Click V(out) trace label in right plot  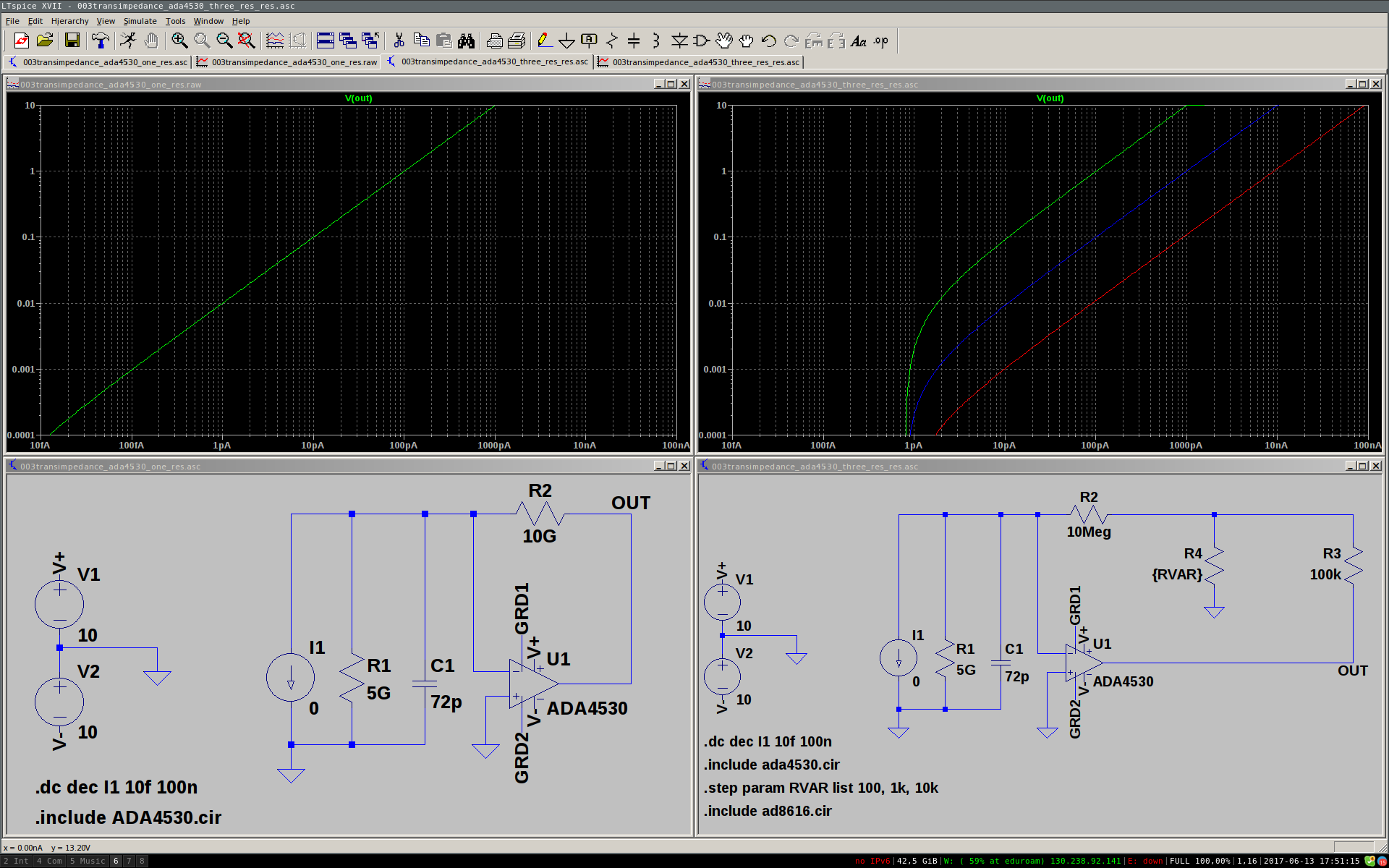pos(1050,98)
